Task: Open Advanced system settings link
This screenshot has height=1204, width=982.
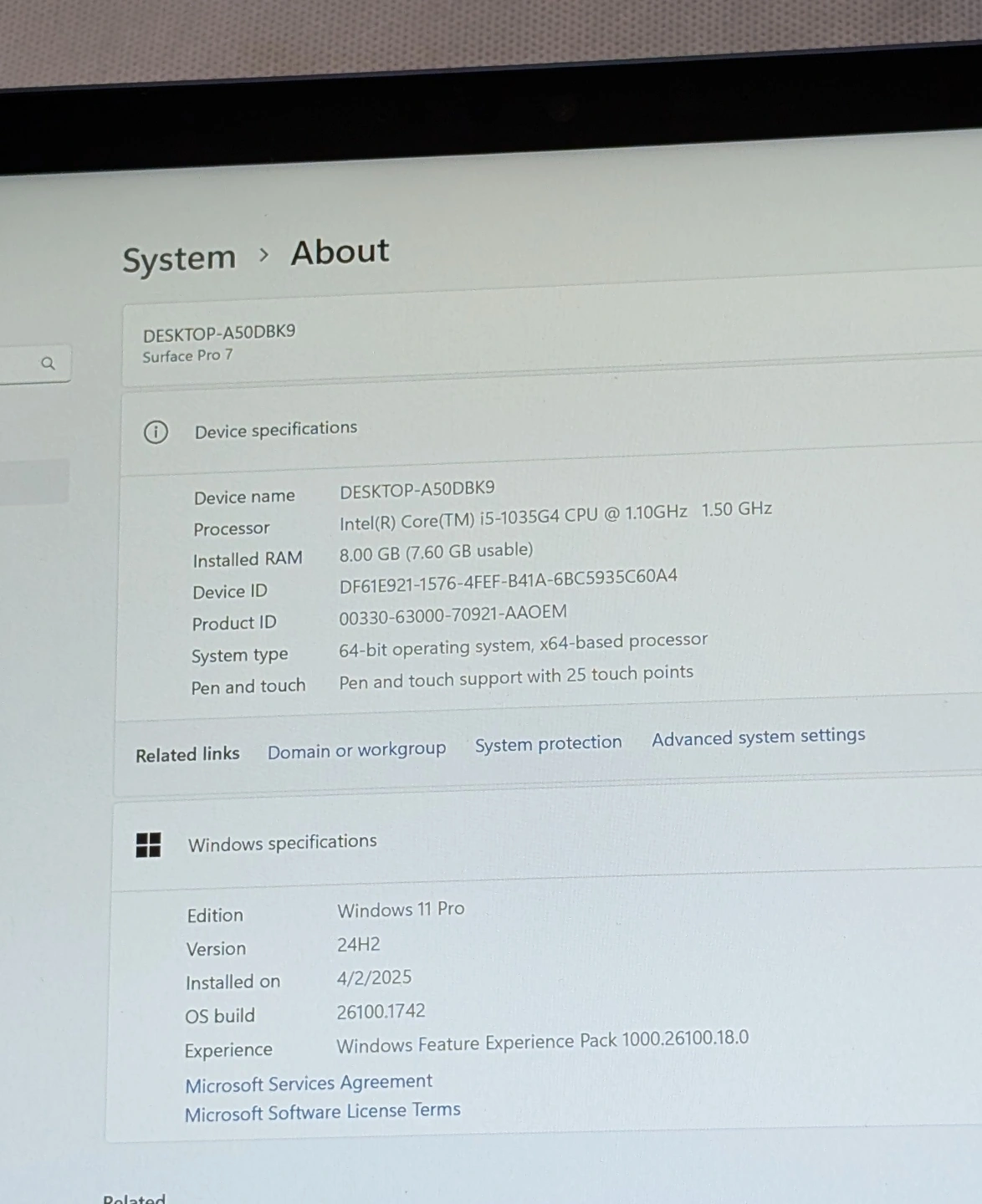Action: (x=759, y=737)
